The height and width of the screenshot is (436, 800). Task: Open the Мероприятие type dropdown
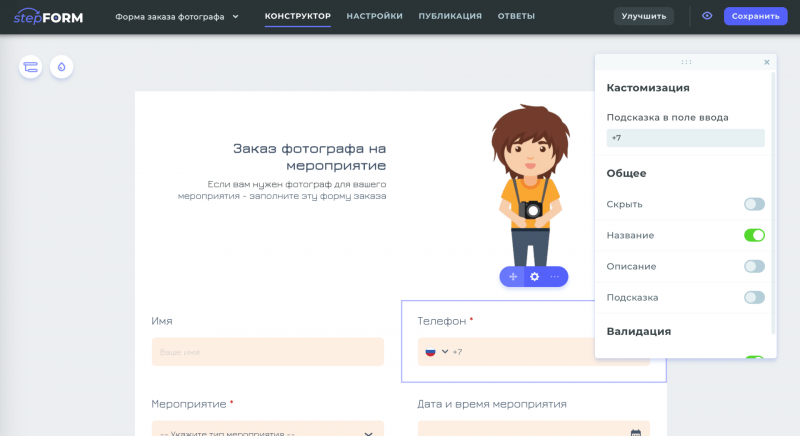(x=267, y=433)
